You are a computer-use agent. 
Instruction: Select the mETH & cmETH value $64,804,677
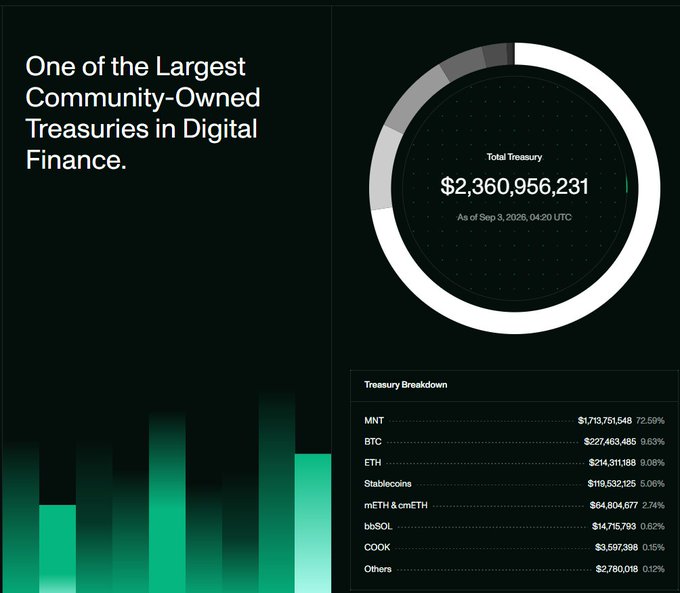(614, 505)
